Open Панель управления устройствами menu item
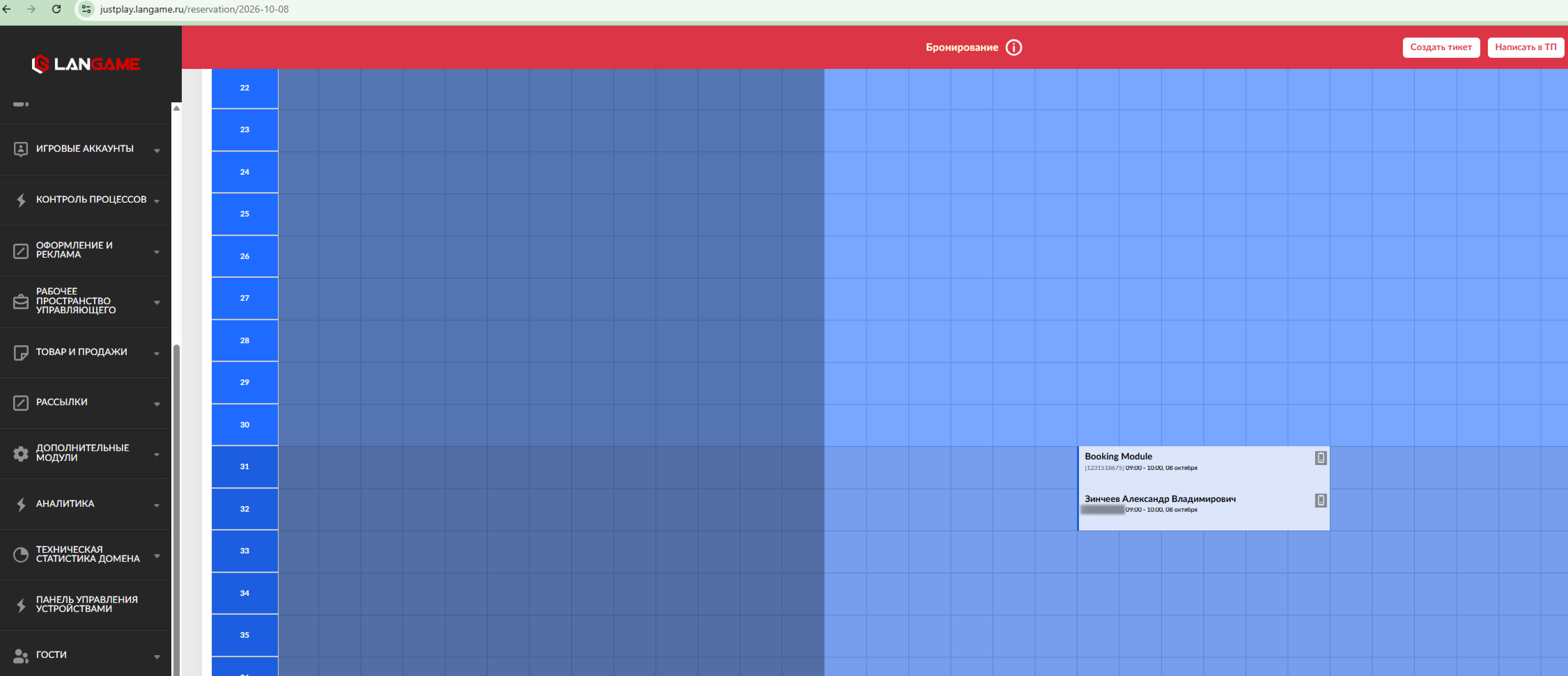Image resolution: width=1568 pixels, height=676 pixels. click(85, 605)
